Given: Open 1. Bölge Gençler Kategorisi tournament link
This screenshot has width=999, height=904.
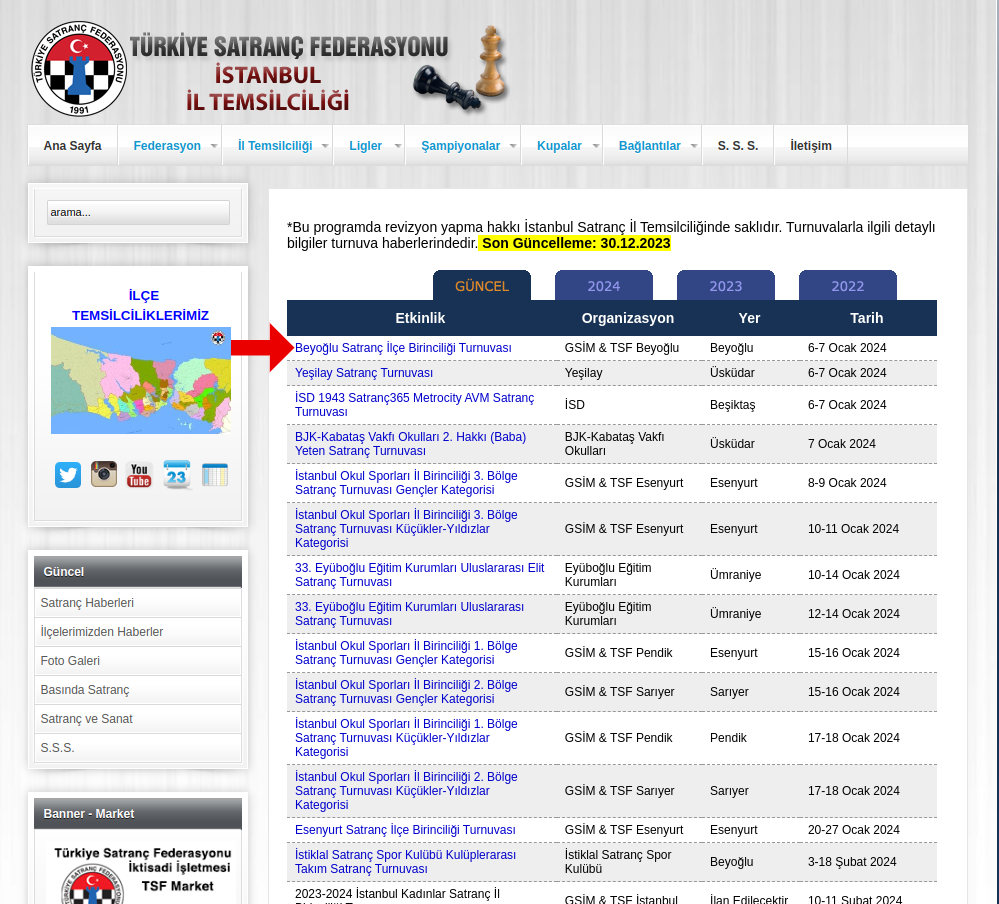Looking at the screenshot, I should point(406,652).
